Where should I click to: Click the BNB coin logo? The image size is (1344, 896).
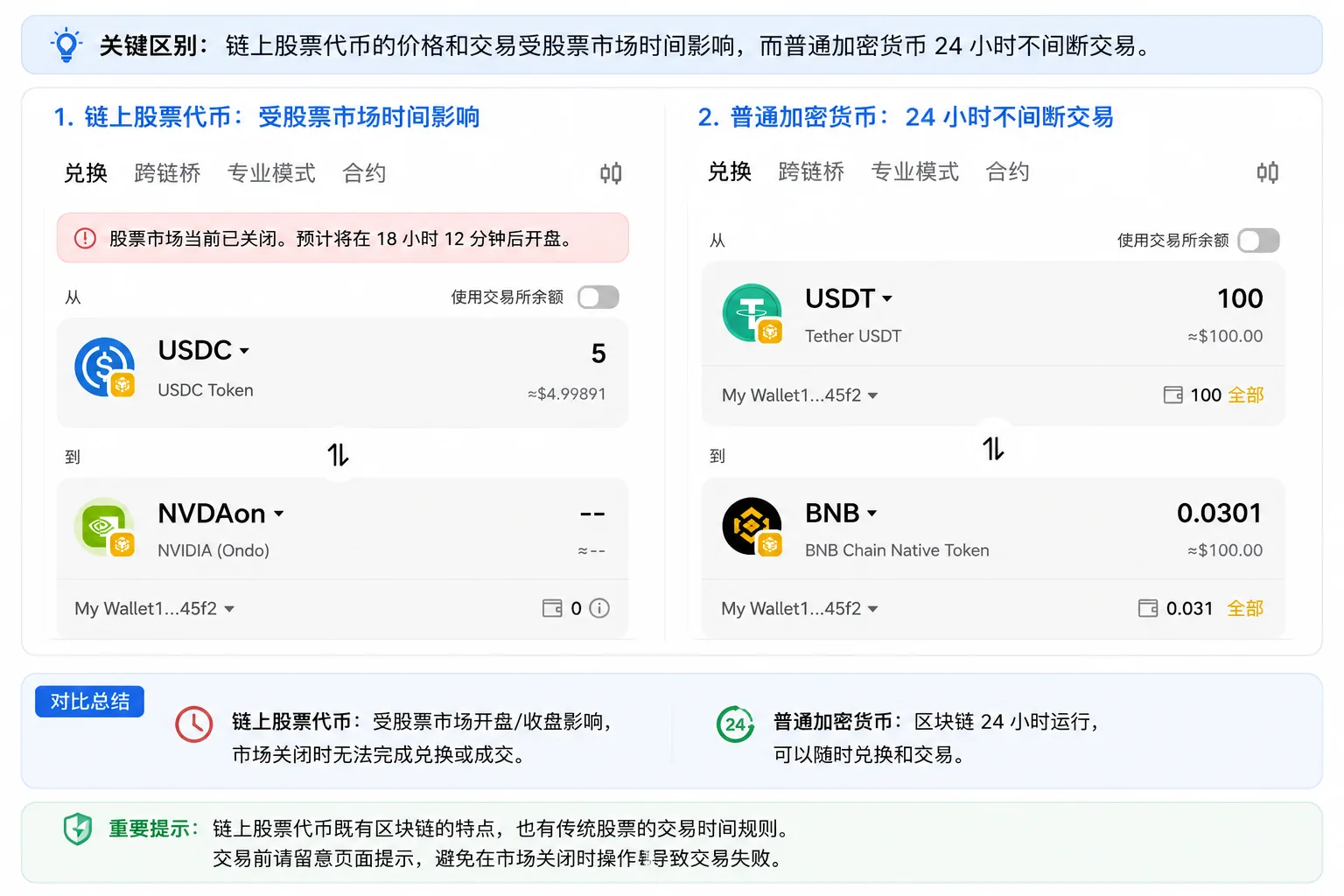coord(752,526)
